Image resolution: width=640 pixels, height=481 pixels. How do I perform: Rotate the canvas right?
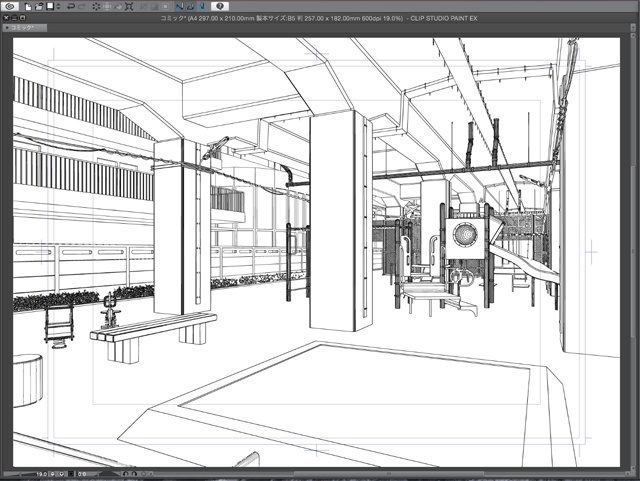point(134,474)
